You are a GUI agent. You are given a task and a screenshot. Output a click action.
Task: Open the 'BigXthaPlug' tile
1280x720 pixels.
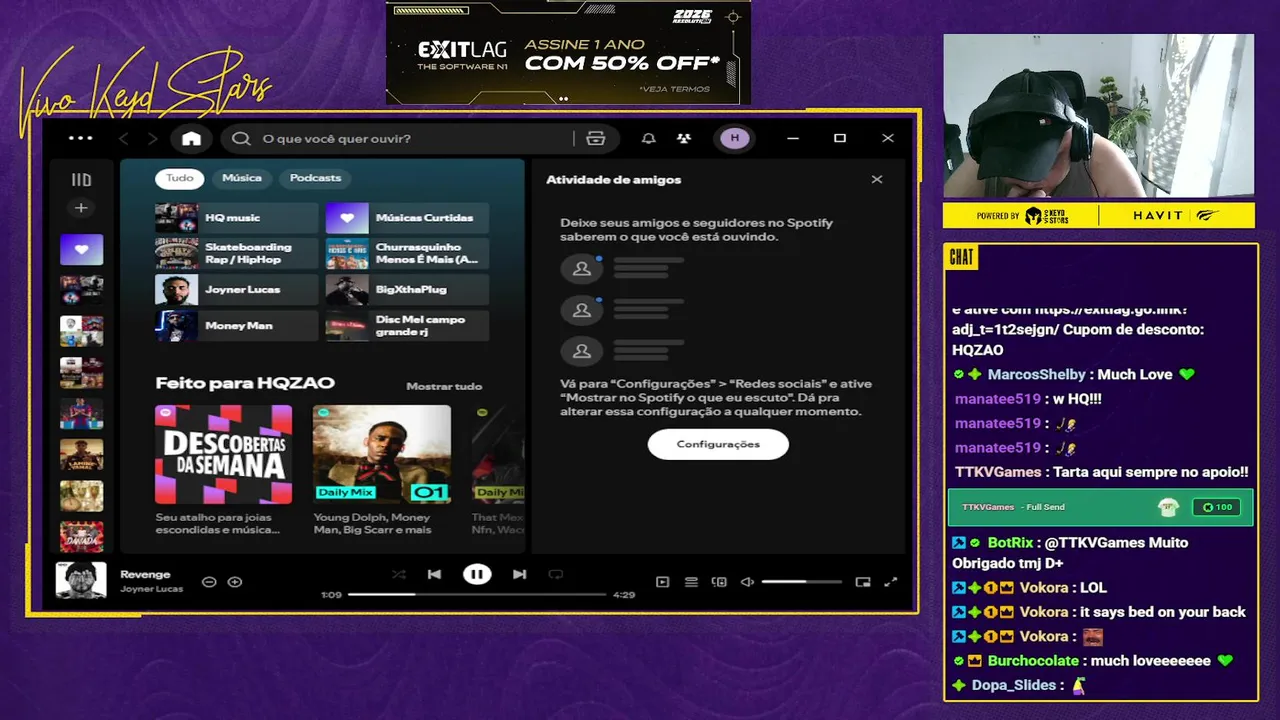pos(407,290)
